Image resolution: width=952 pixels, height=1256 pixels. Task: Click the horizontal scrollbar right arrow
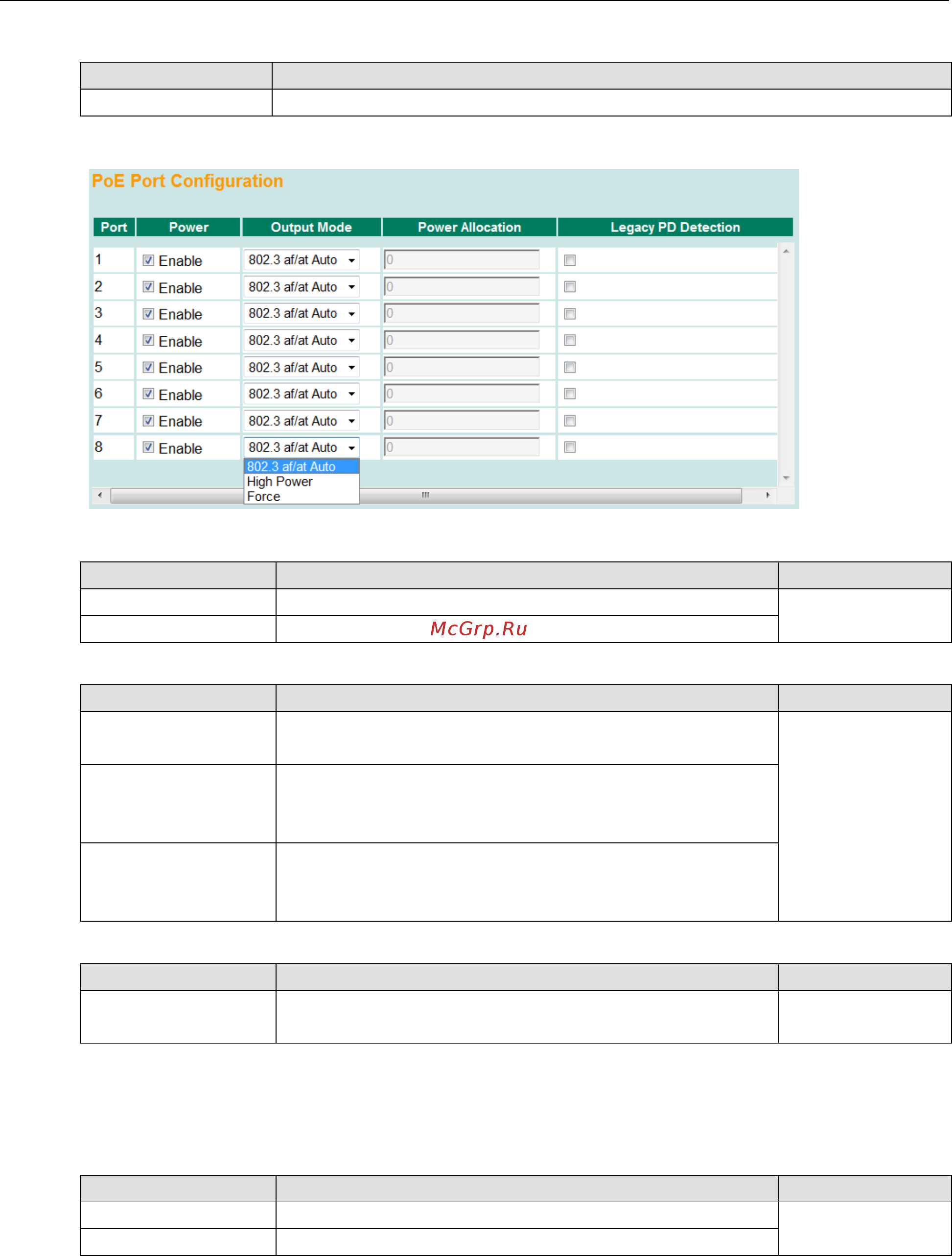tap(767, 495)
